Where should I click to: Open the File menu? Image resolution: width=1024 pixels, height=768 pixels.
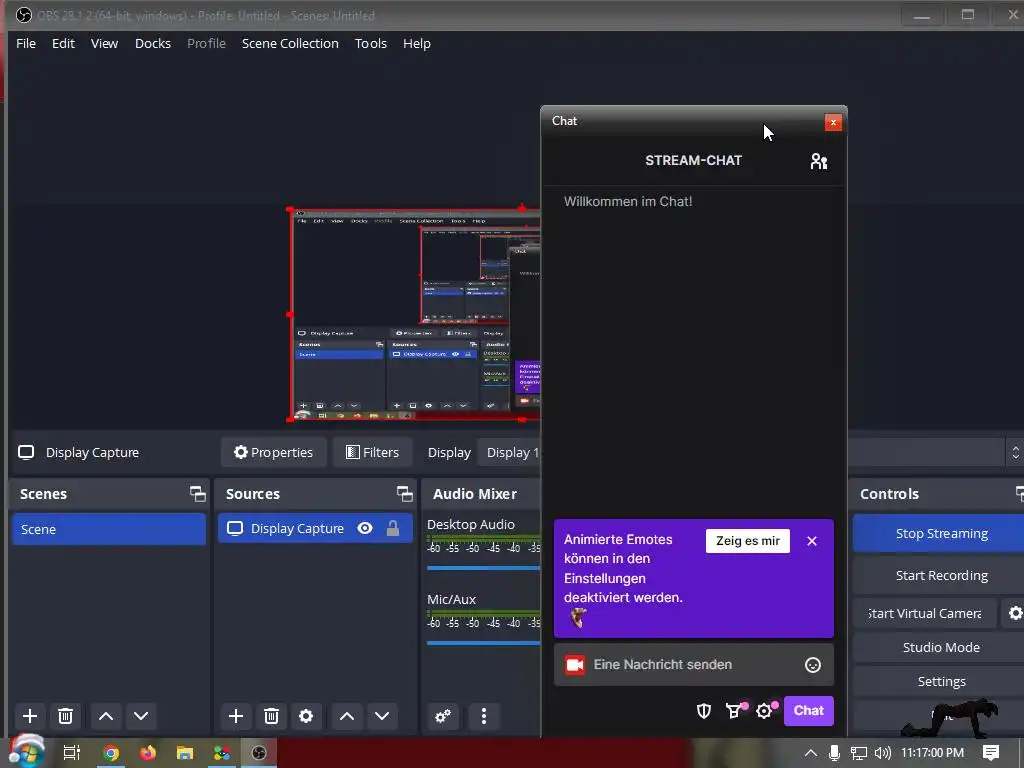(26, 43)
